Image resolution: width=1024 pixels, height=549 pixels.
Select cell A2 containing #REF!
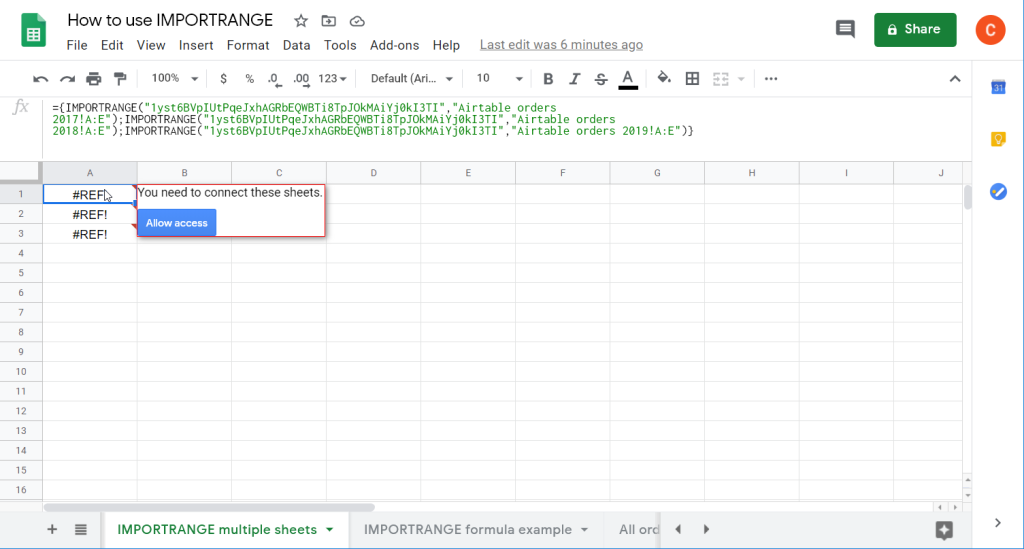[90, 214]
